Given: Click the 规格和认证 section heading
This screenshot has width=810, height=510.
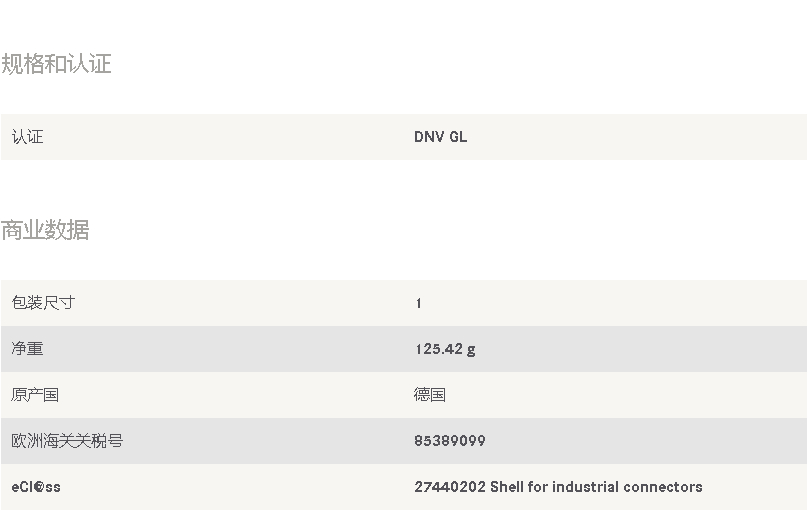Looking at the screenshot, I should 56,64.
